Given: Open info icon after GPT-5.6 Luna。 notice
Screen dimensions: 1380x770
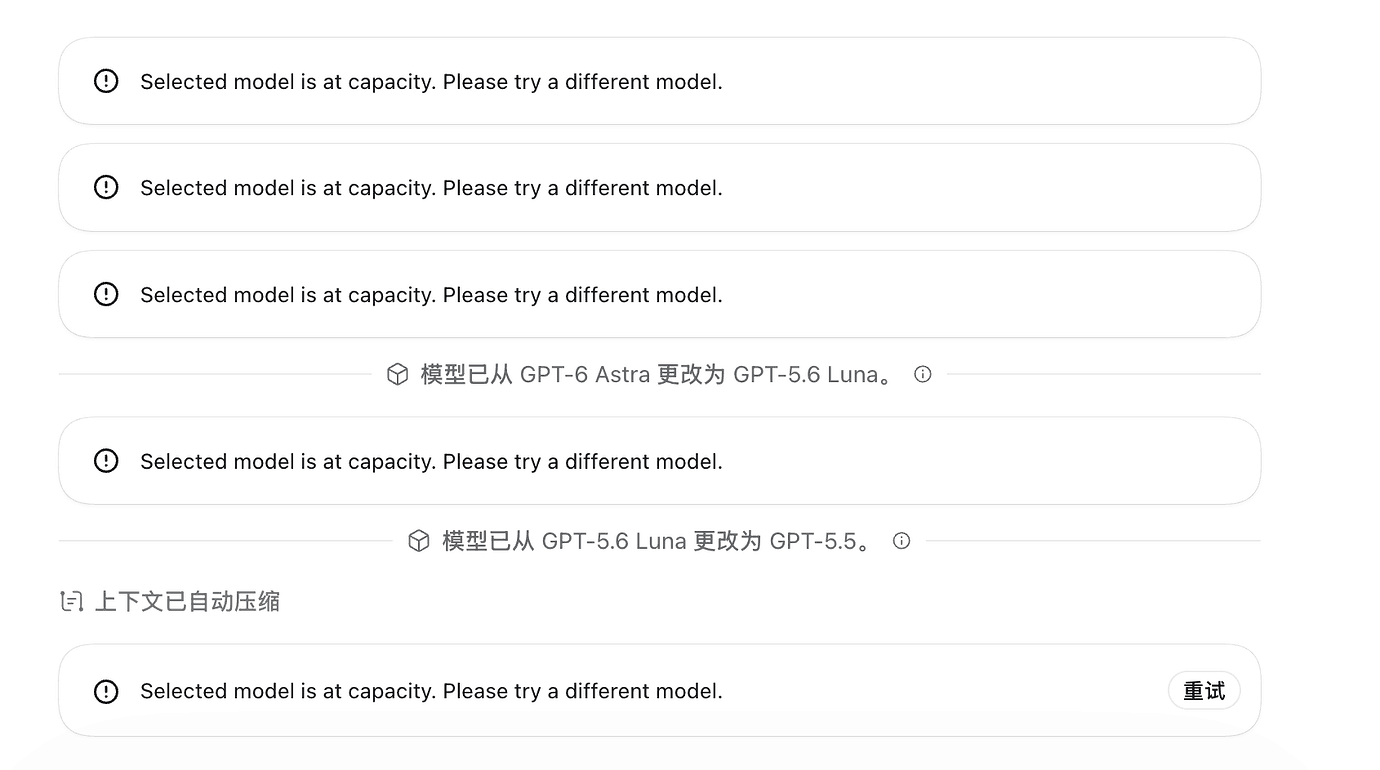Looking at the screenshot, I should pyautogui.click(x=923, y=374).
